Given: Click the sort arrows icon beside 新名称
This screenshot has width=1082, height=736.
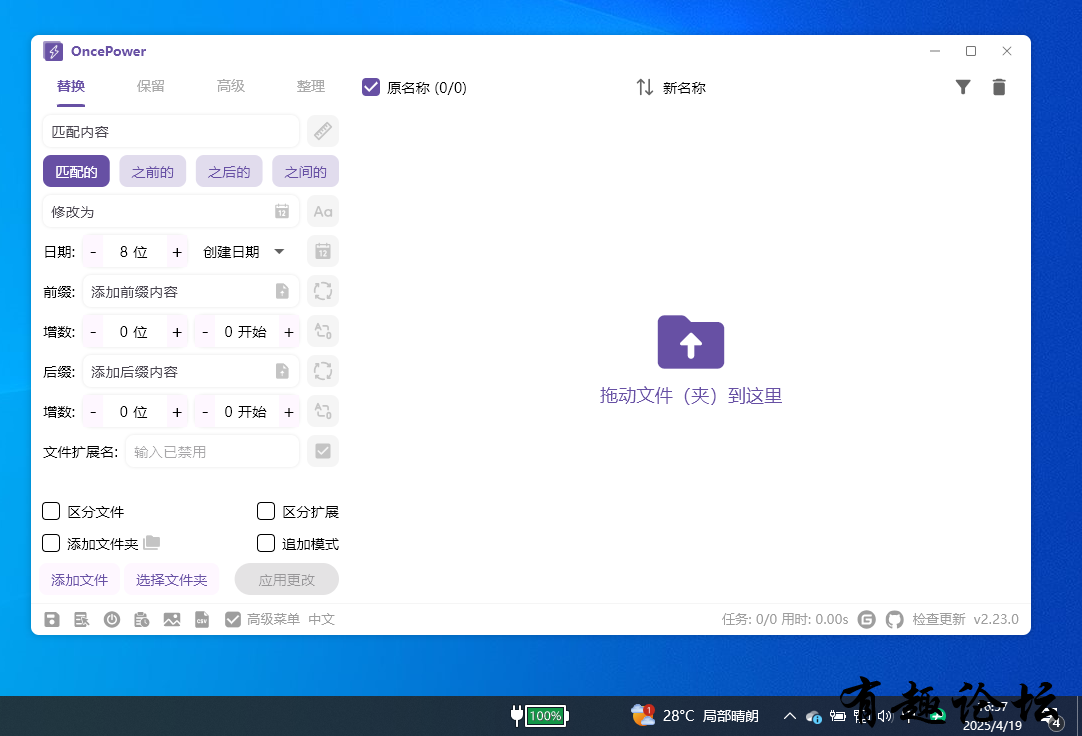Looking at the screenshot, I should click(645, 87).
